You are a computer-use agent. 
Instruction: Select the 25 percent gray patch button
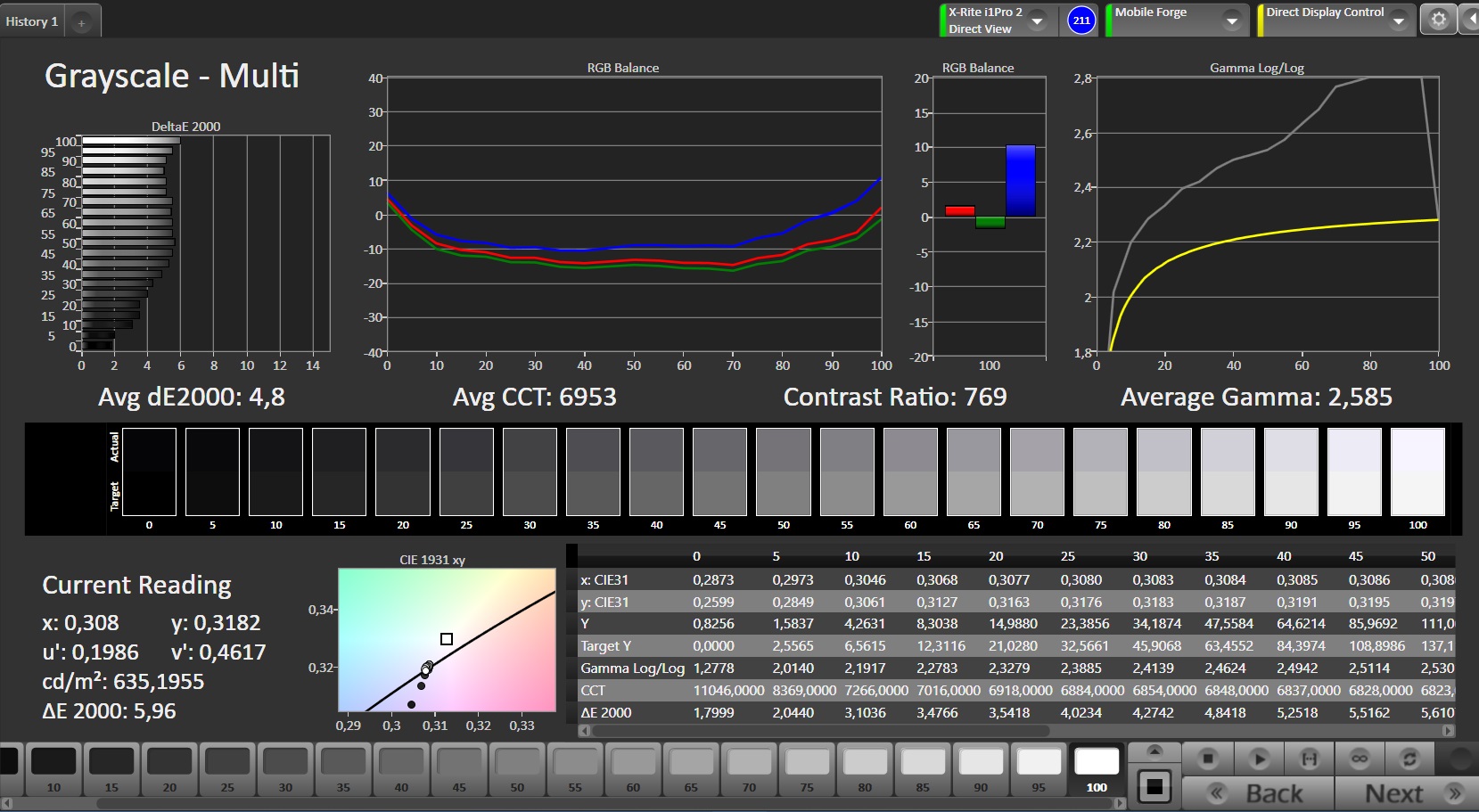click(227, 769)
